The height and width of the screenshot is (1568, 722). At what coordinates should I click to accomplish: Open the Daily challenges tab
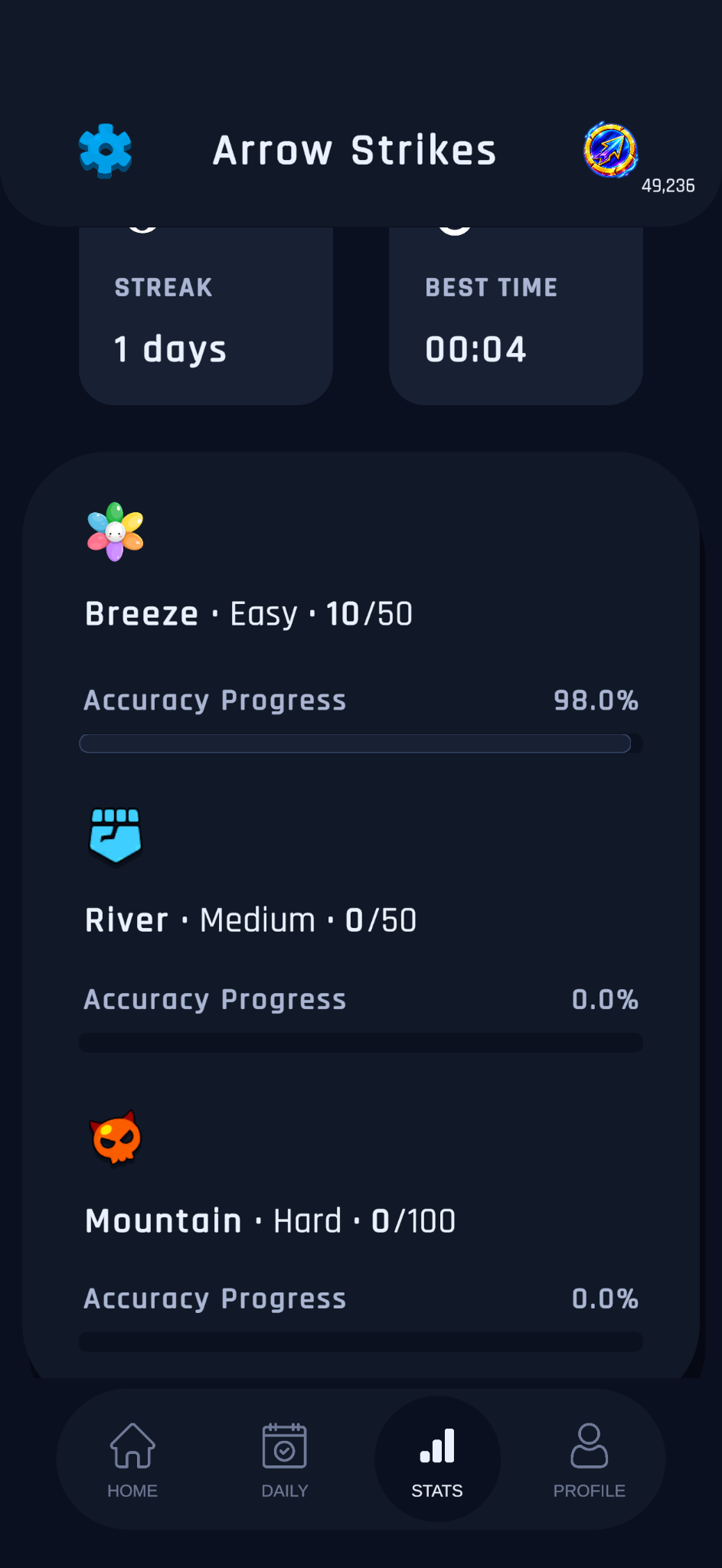click(x=285, y=1460)
